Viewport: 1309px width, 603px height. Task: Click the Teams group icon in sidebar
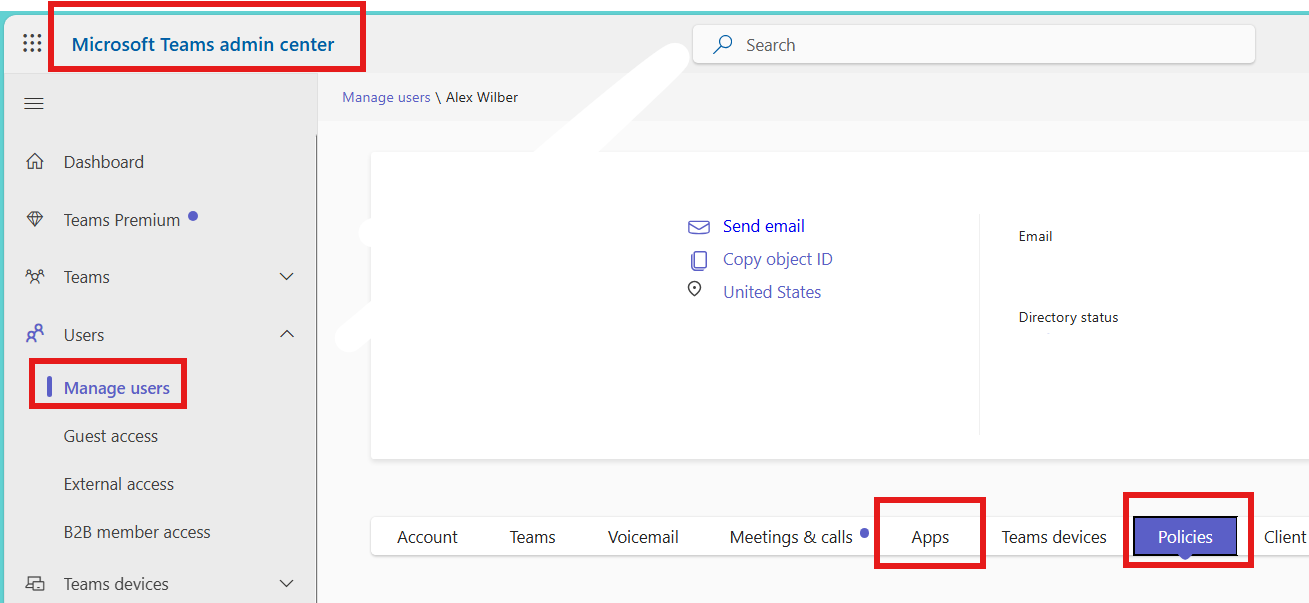click(x=35, y=277)
